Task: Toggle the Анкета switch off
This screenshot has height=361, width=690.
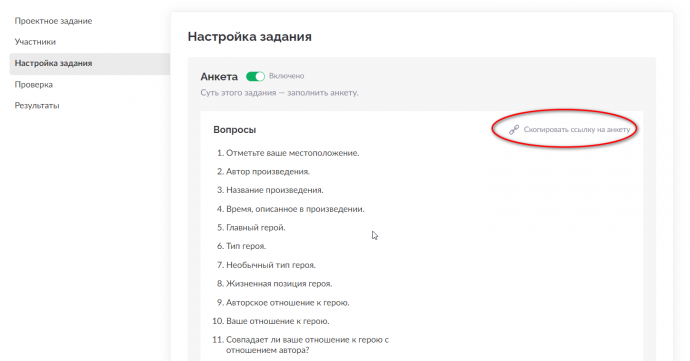Action: tap(255, 77)
